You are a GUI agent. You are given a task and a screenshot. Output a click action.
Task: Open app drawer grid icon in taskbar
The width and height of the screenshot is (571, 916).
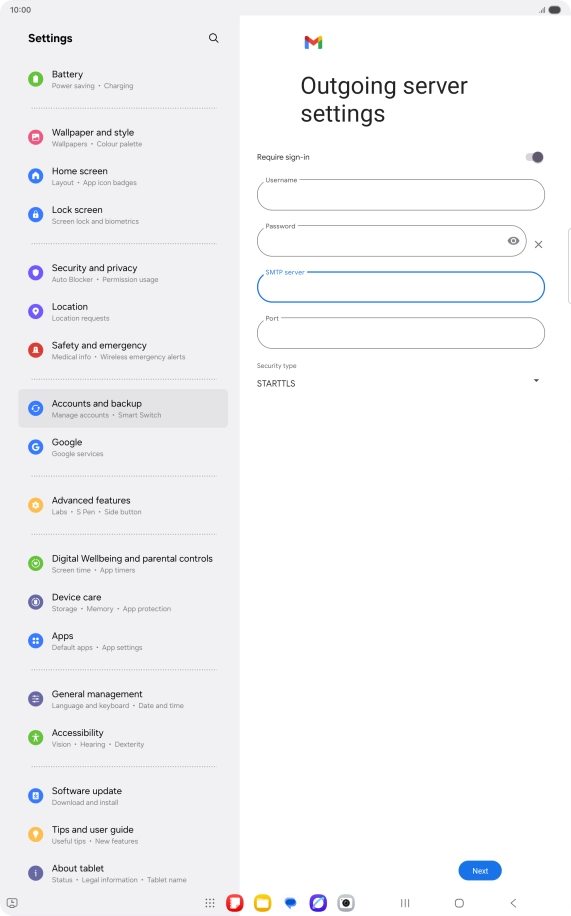[210, 903]
